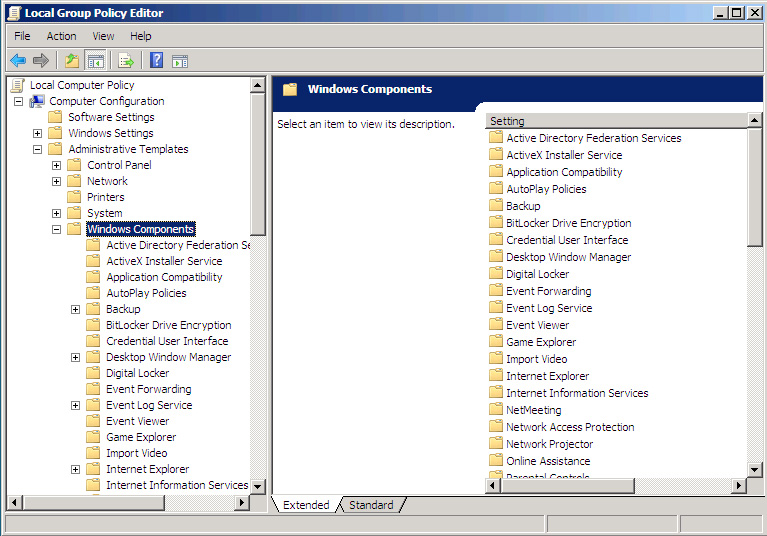Sort by the Setting column header

[616, 121]
